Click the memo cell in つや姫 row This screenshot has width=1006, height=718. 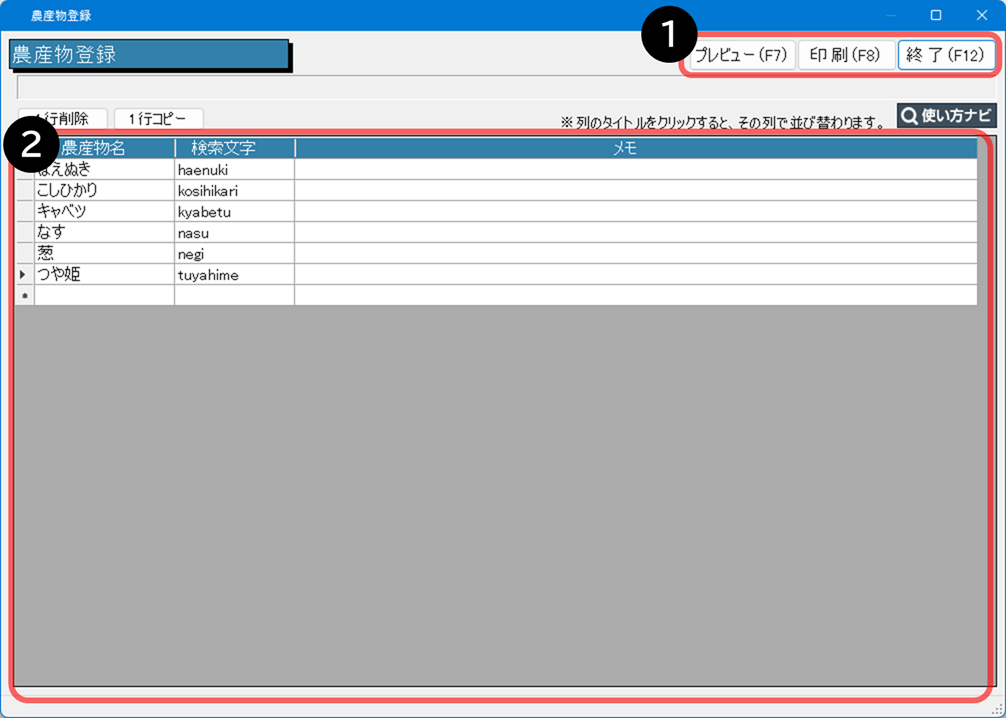tap(635, 275)
